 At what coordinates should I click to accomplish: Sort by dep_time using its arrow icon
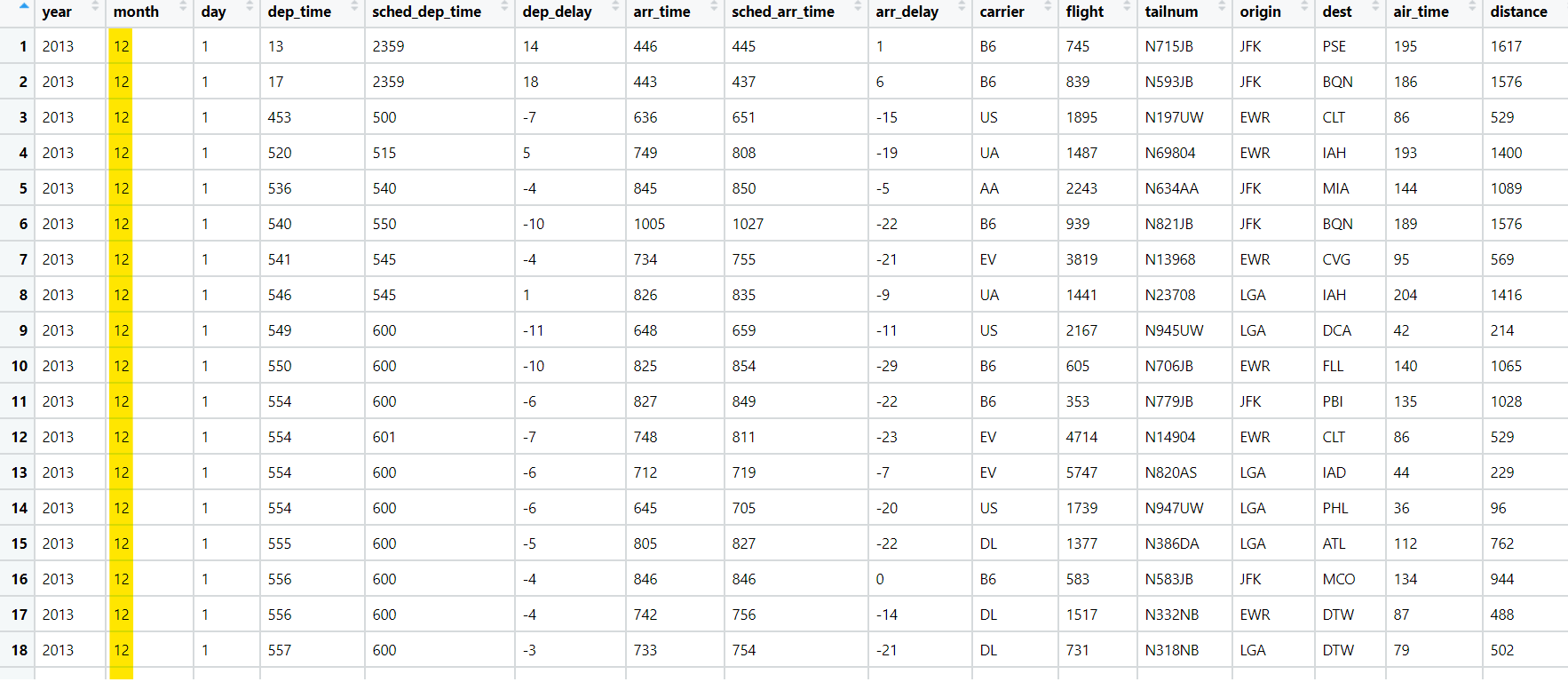click(354, 6)
